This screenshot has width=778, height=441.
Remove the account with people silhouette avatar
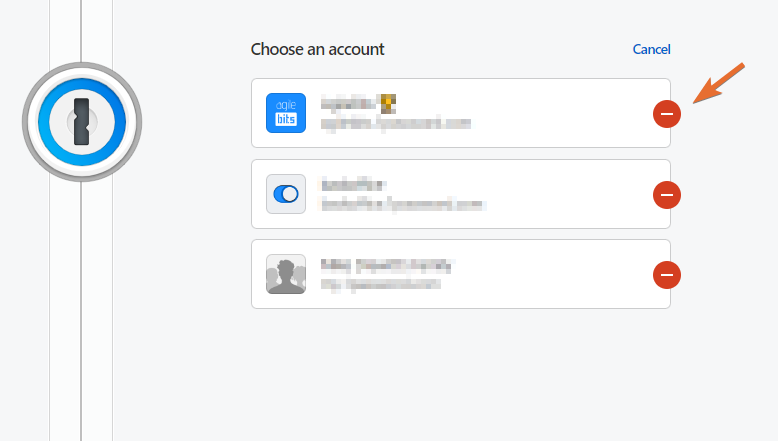pyautogui.click(x=667, y=274)
